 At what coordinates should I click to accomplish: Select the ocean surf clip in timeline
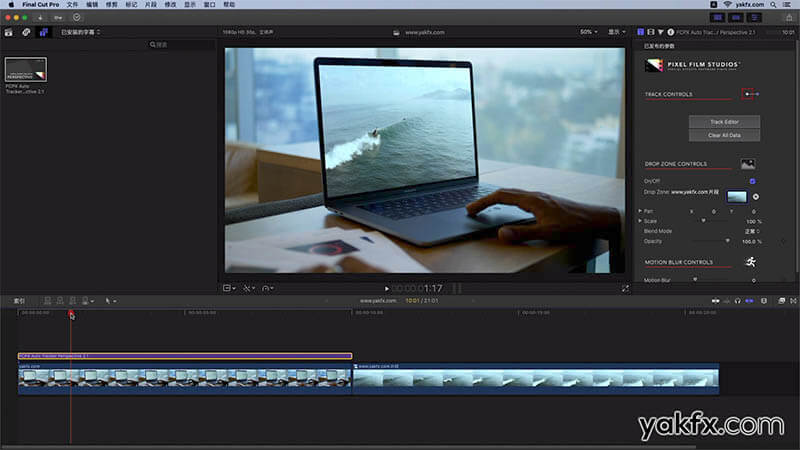click(x=536, y=379)
